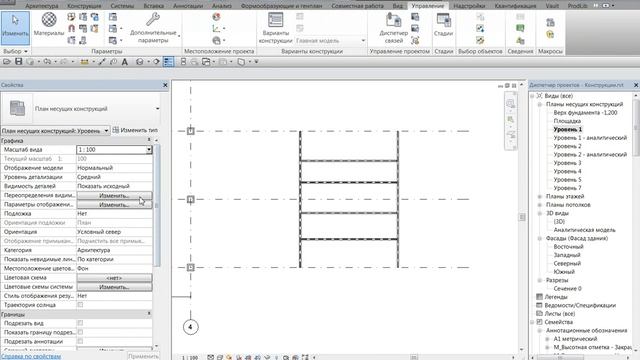Open the Стадии phases dialog
This screenshot has height=360, width=640.
pos(444,24)
